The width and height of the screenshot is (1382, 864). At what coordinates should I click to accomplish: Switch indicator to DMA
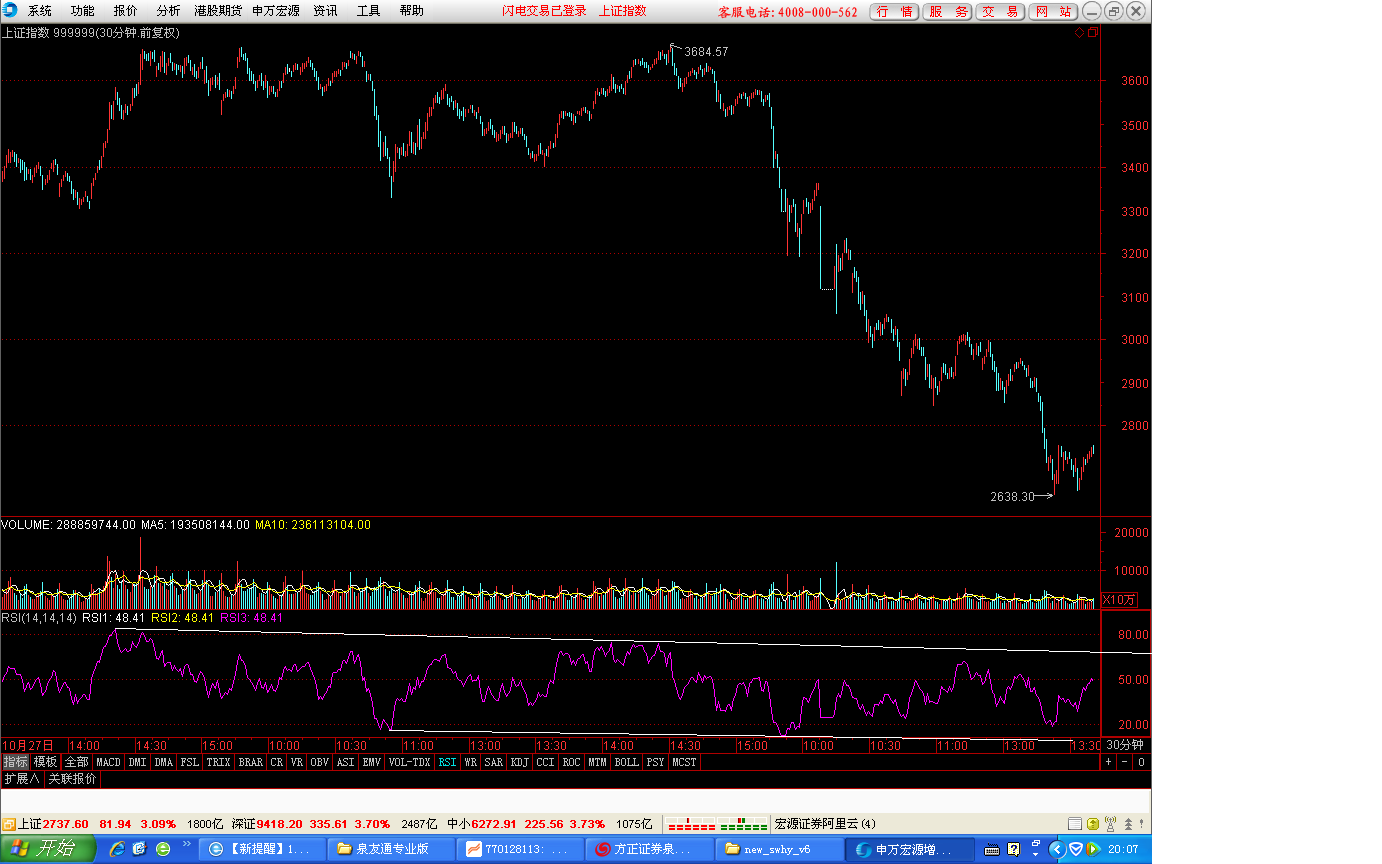(x=164, y=762)
